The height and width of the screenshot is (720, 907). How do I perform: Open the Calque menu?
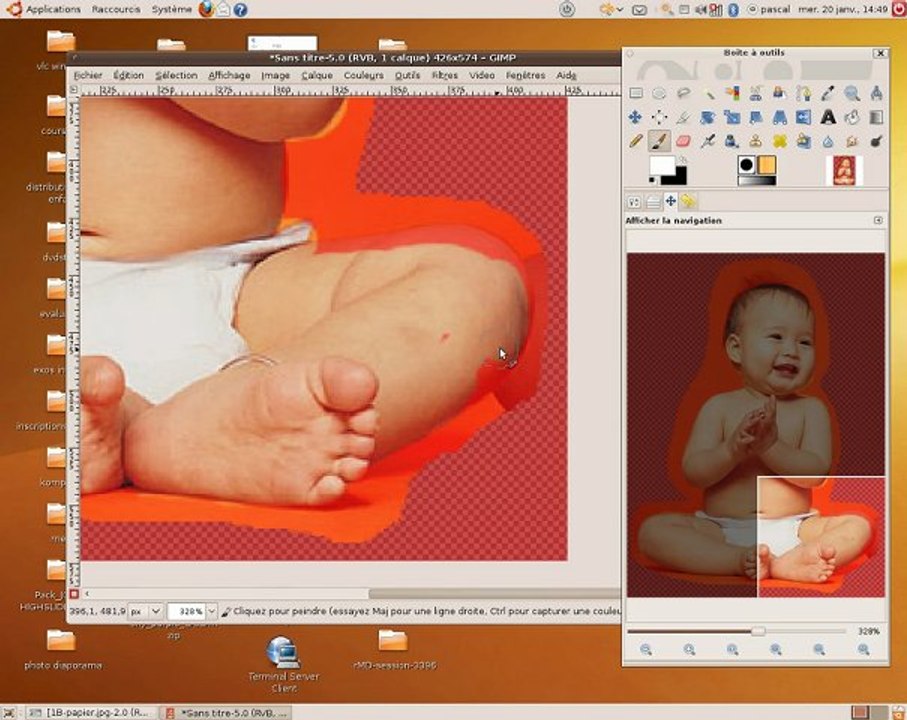(316, 75)
